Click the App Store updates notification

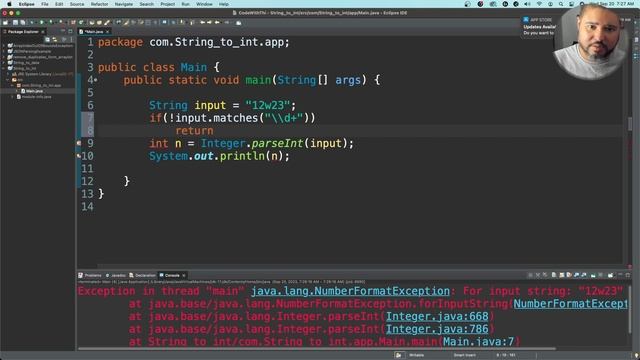[x=539, y=27]
